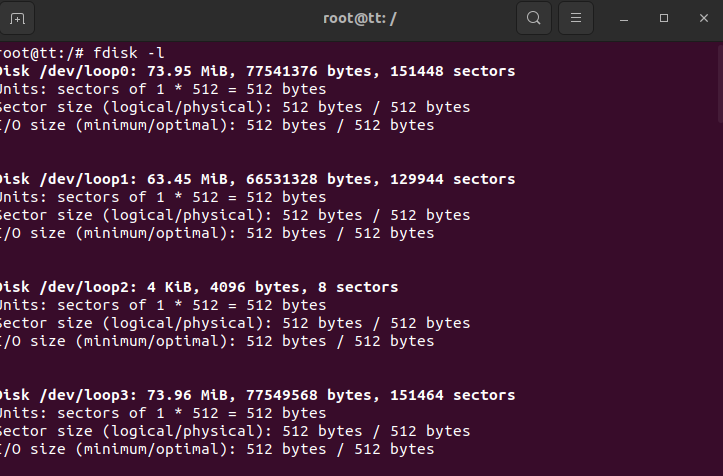Minimize the terminal window
Screen dimensions: 723x476
click(x=624, y=18)
